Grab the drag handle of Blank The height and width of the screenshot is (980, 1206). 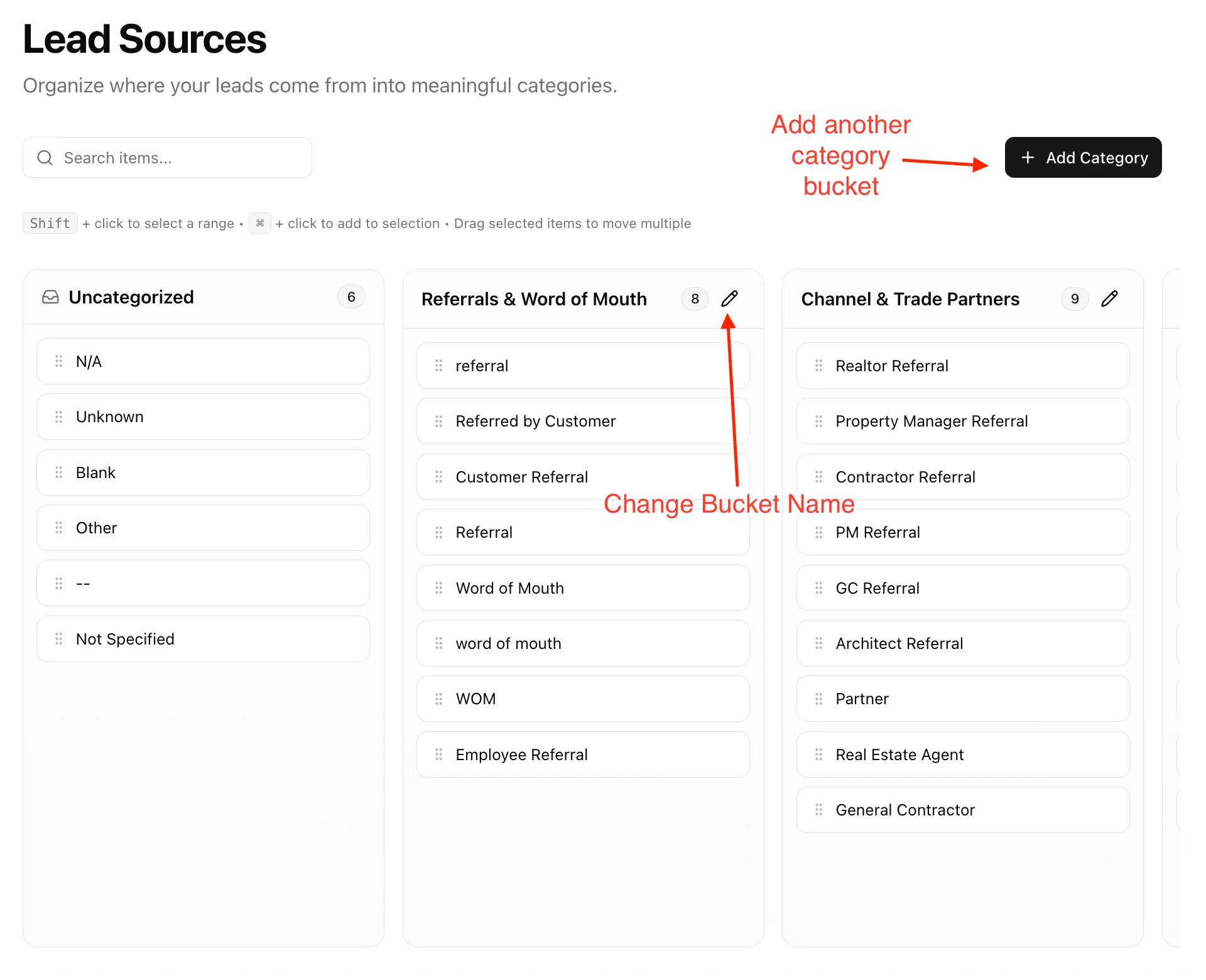[x=58, y=472]
